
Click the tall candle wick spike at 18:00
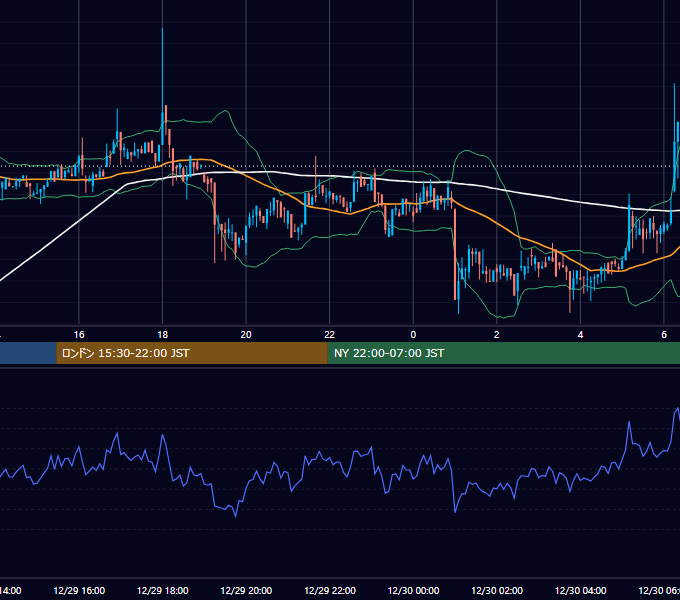pos(163,69)
